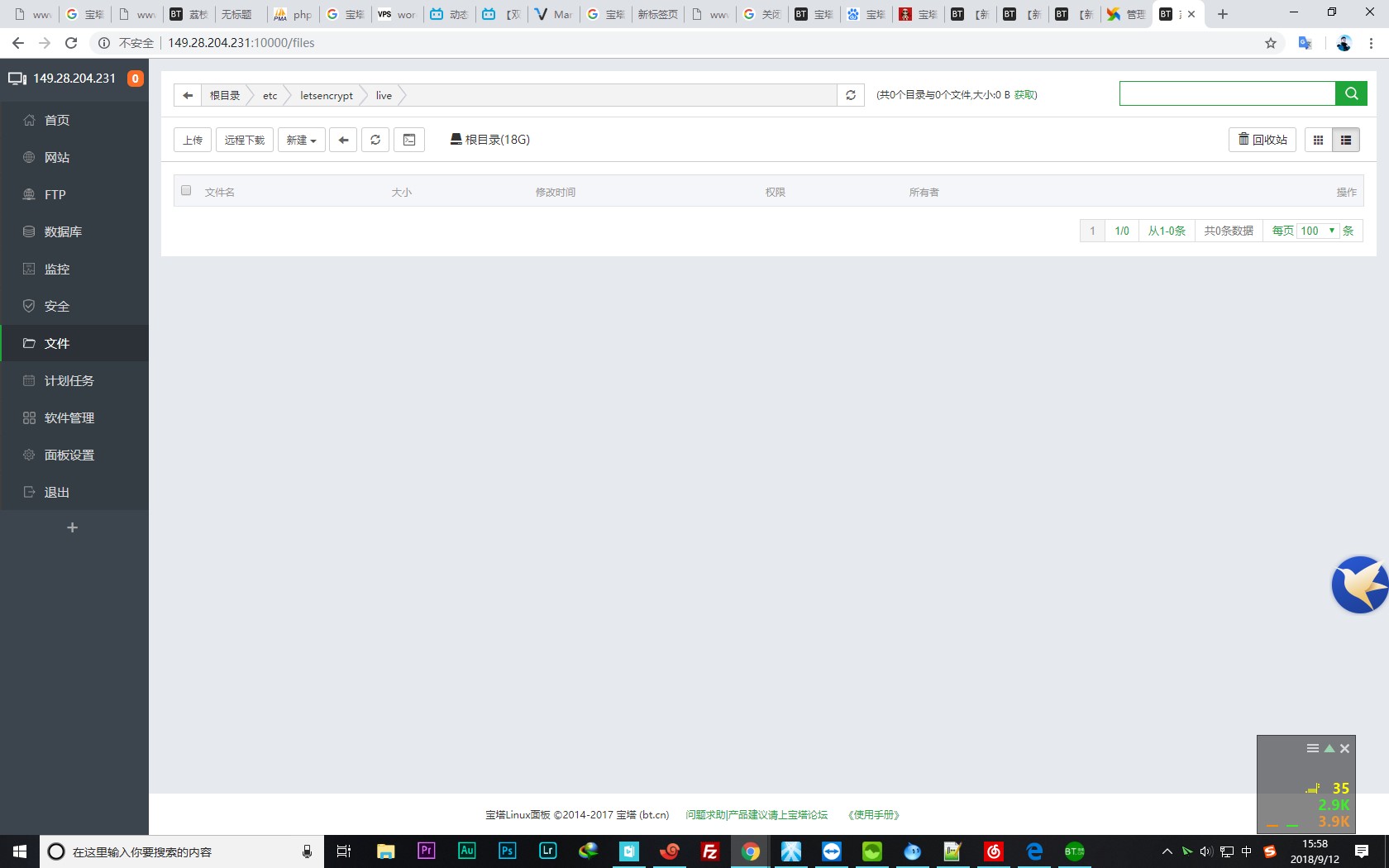Image resolution: width=1389 pixels, height=868 pixels.
Task: Switch to the 无标题 browser tab
Action: click(x=238, y=14)
